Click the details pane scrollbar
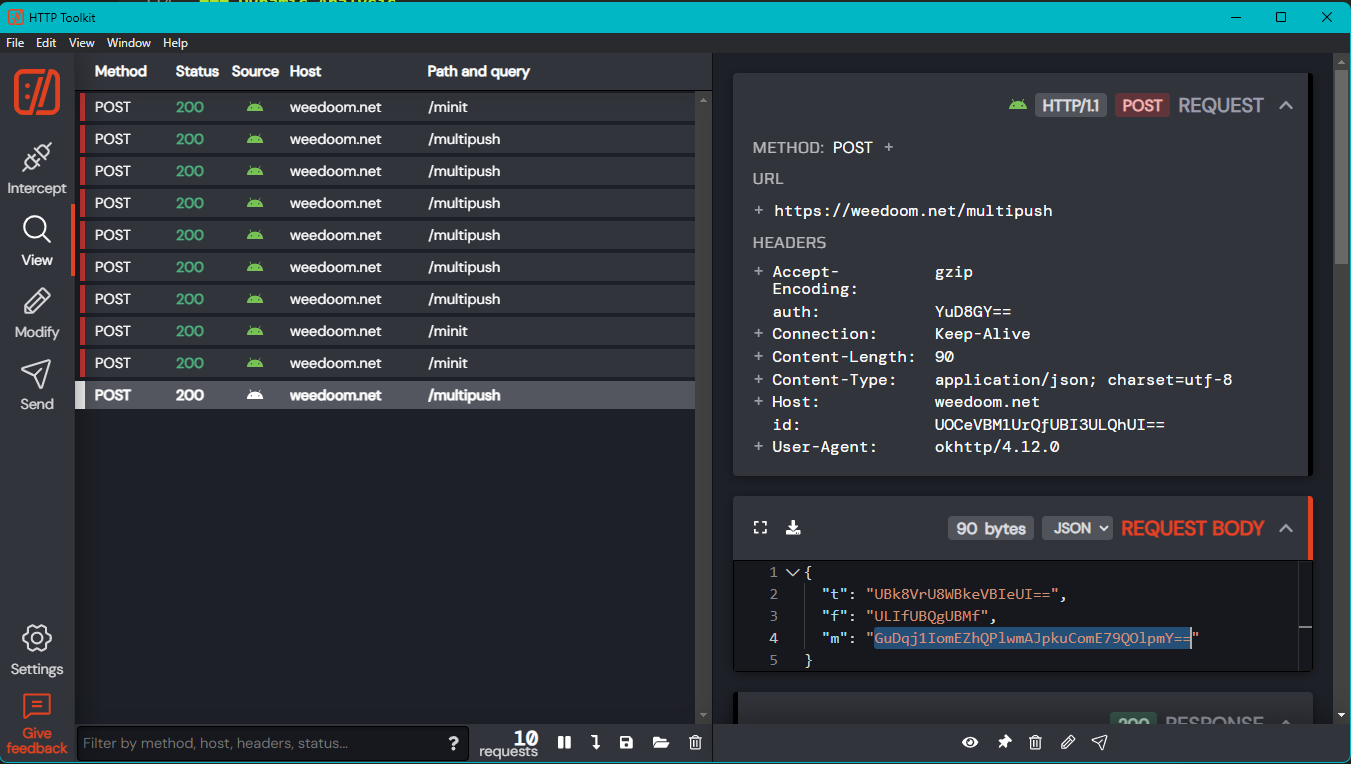Image resolution: width=1351 pixels, height=764 pixels. (1340, 165)
